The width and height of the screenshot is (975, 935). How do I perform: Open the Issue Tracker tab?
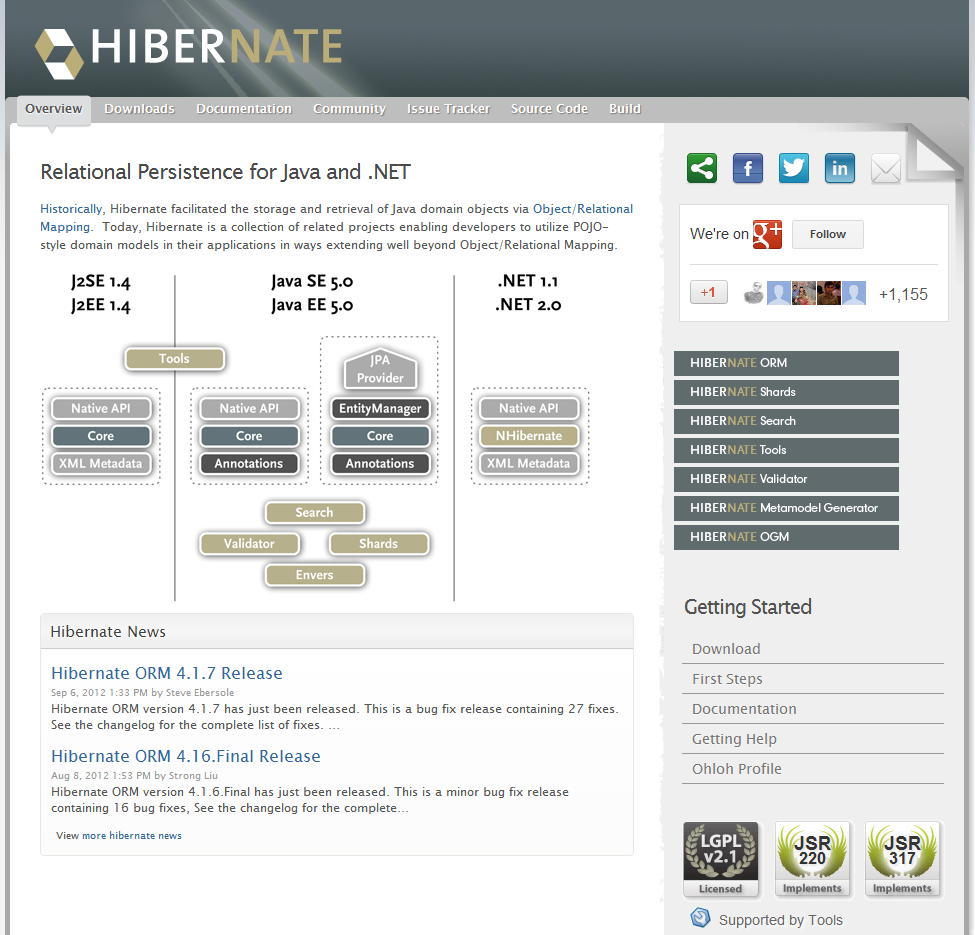[448, 109]
